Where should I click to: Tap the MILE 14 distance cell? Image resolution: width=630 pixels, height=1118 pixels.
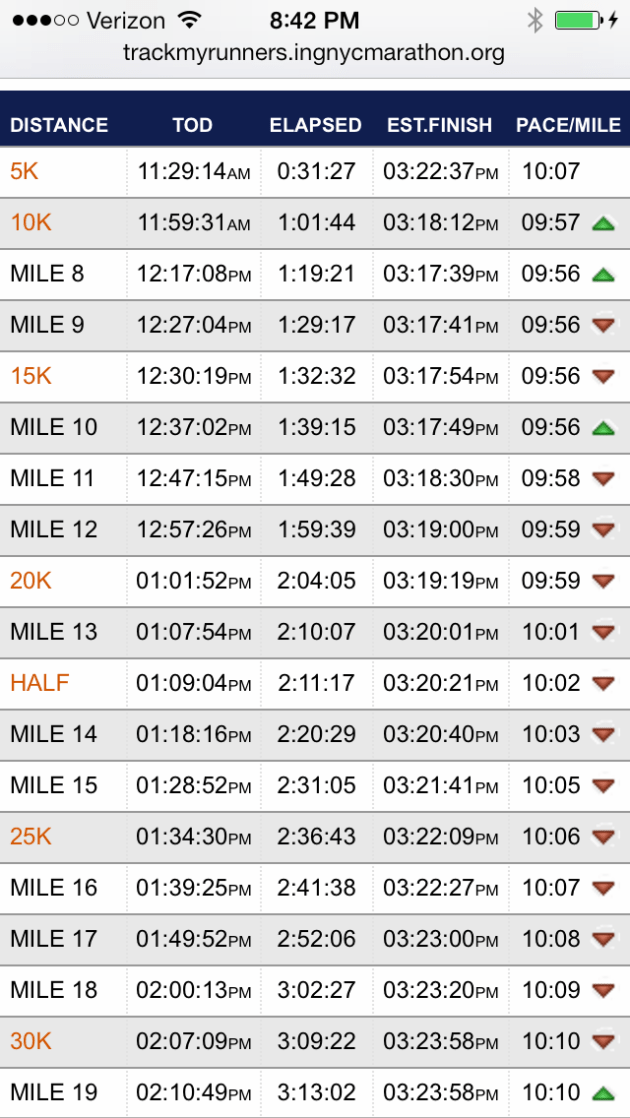pos(54,734)
